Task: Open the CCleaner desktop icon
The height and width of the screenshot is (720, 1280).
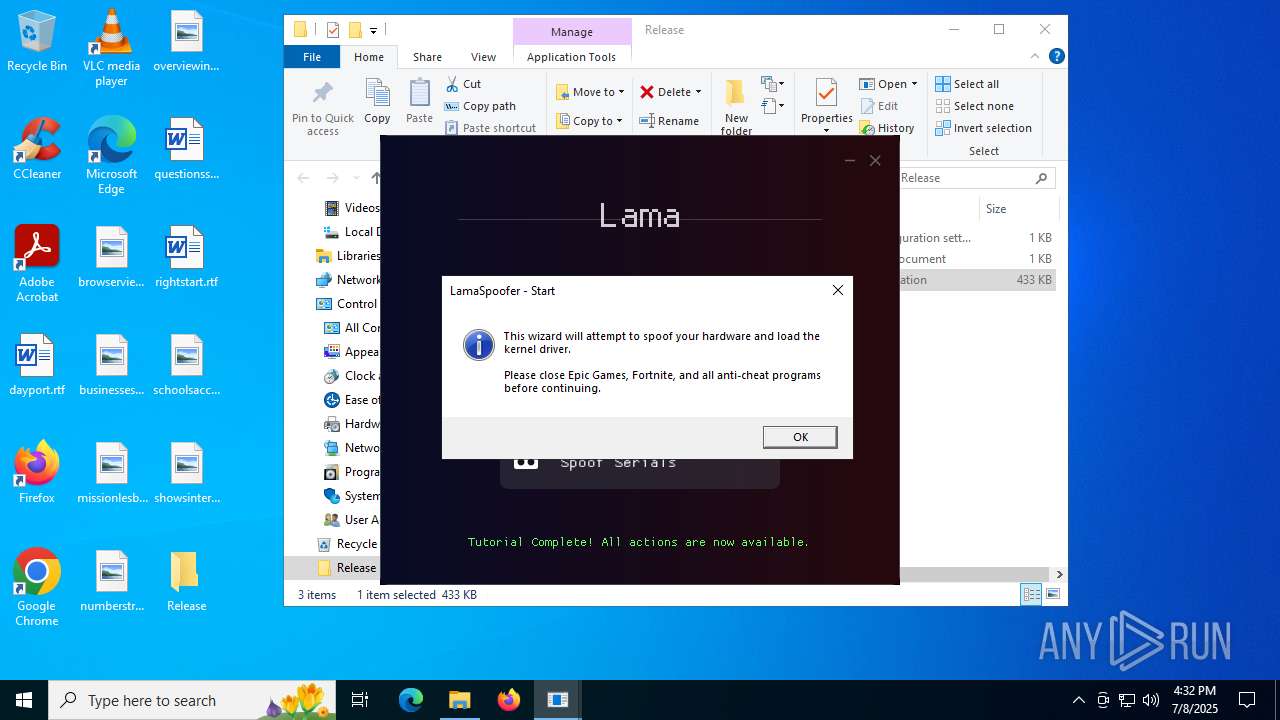Action: point(37,149)
